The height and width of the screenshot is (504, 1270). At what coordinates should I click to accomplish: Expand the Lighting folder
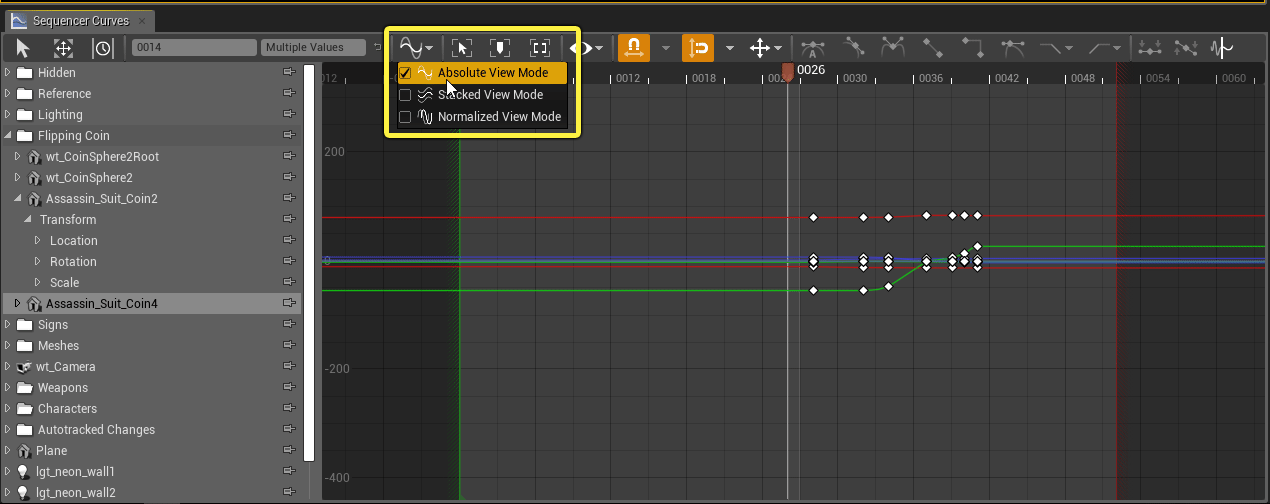coord(9,115)
